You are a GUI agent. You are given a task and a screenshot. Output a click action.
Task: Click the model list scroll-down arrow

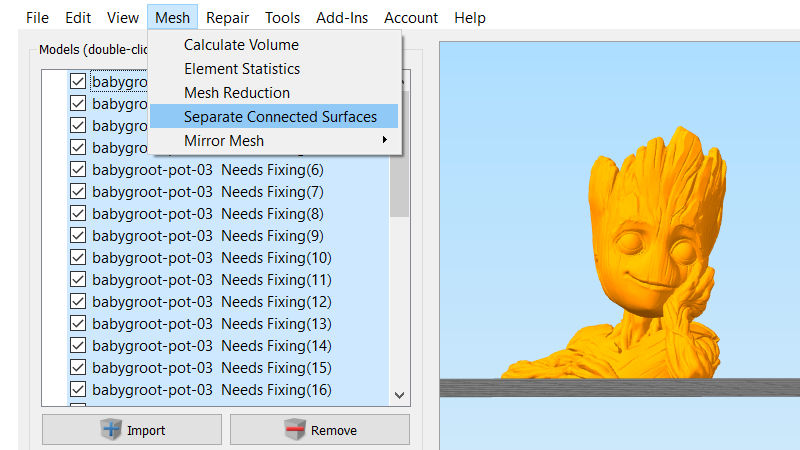pyautogui.click(x=399, y=395)
